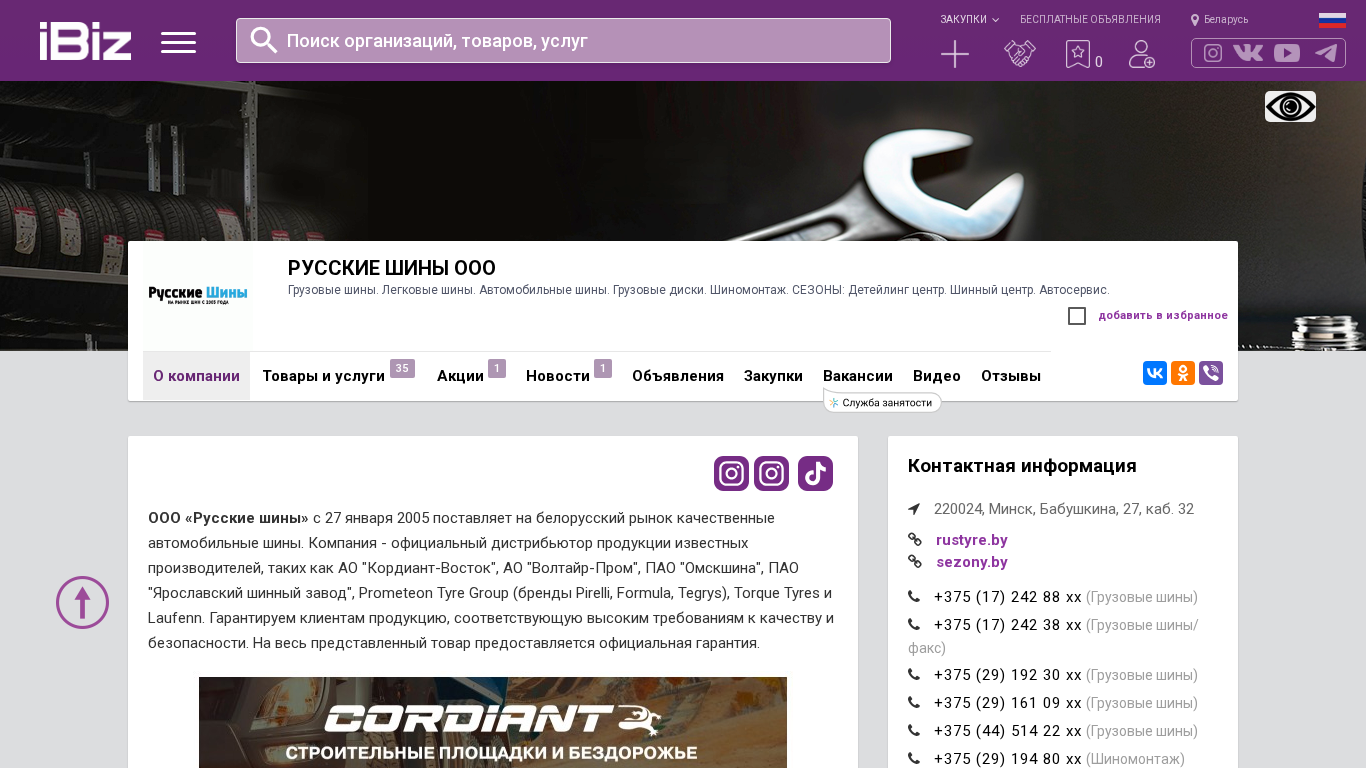Screen dimensions: 1366x768
Task: Click the Russian flag language icon
Action: [1332, 20]
